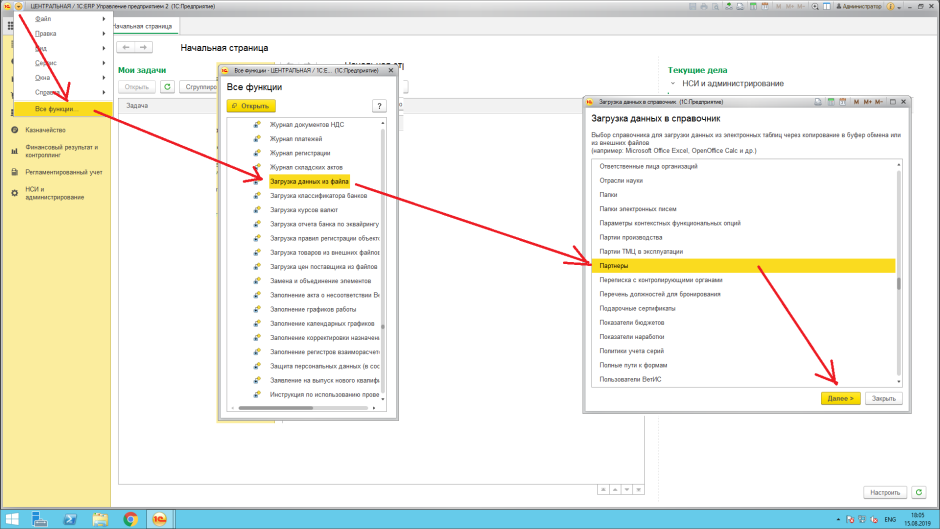Expand the Правка submenu

pyautogui.click(x=62, y=34)
